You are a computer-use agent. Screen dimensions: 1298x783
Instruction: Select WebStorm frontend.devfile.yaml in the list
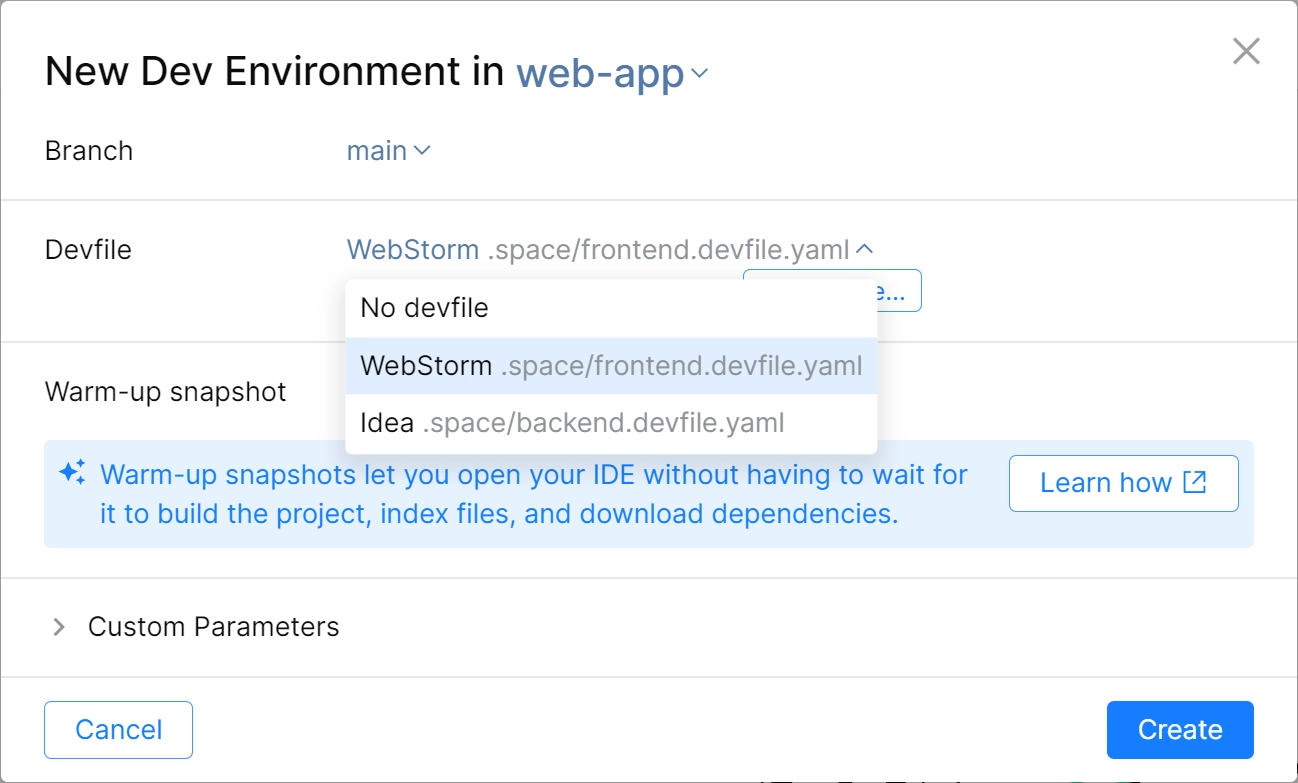click(611, 366)
